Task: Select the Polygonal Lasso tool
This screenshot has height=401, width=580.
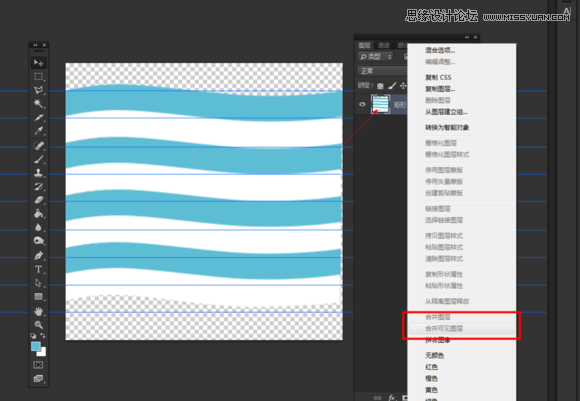Action: click(38, 90)
